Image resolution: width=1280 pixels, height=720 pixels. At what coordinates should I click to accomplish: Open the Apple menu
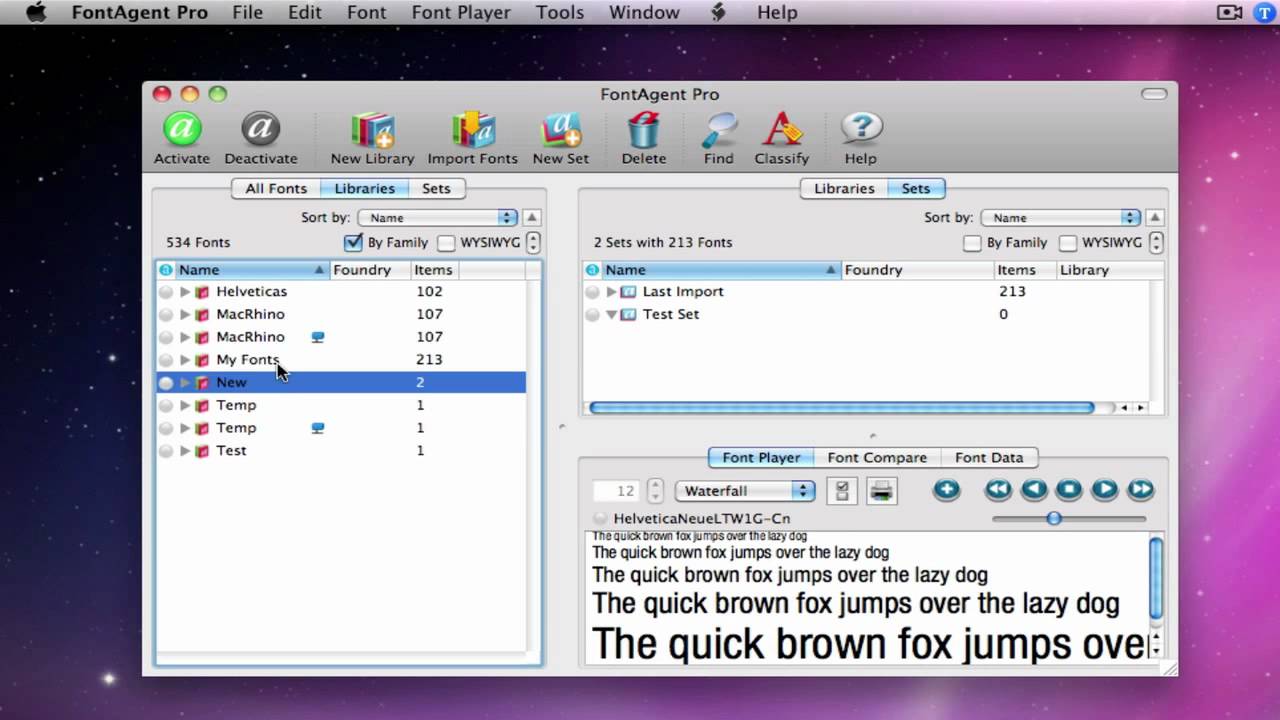(x=35, y=12)
